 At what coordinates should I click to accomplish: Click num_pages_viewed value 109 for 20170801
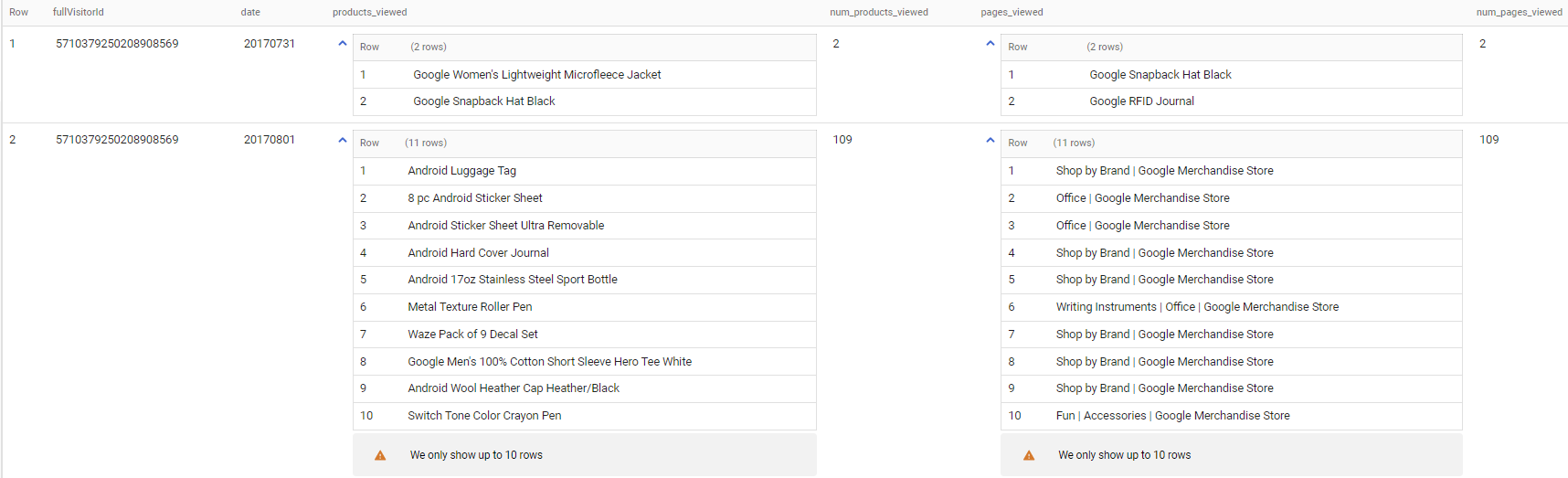(1489, 140)
